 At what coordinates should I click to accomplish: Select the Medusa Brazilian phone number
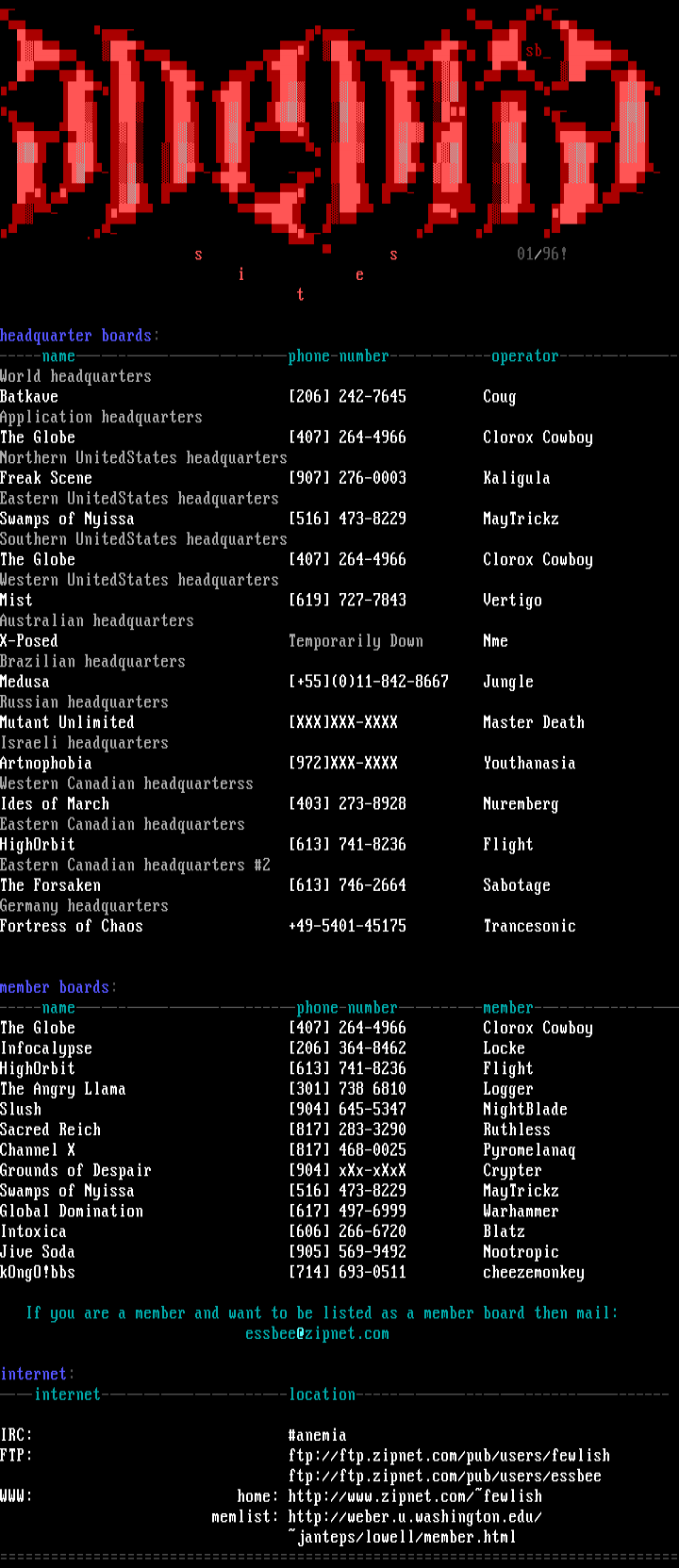point(368,682)
